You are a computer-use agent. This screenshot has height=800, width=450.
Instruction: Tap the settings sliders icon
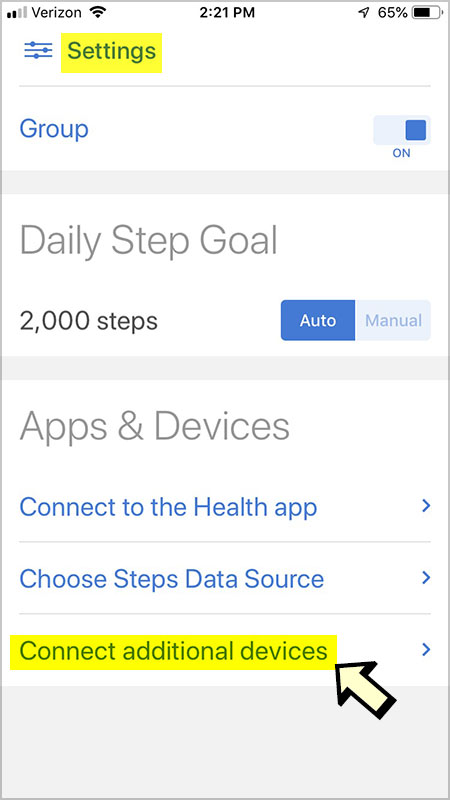[x=38, y=51]
